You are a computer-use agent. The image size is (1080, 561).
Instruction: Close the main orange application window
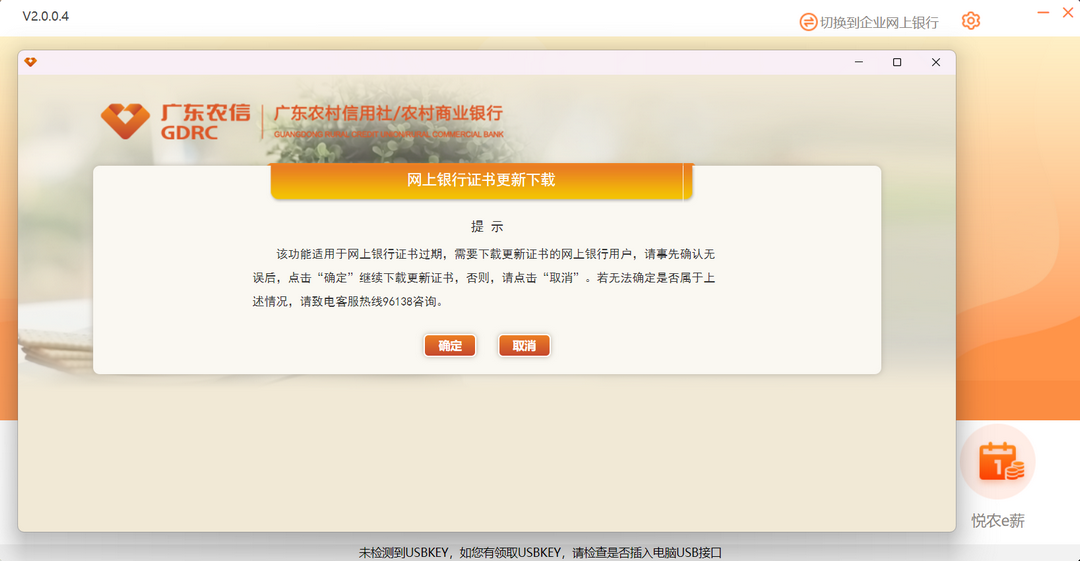point(1068,12)
